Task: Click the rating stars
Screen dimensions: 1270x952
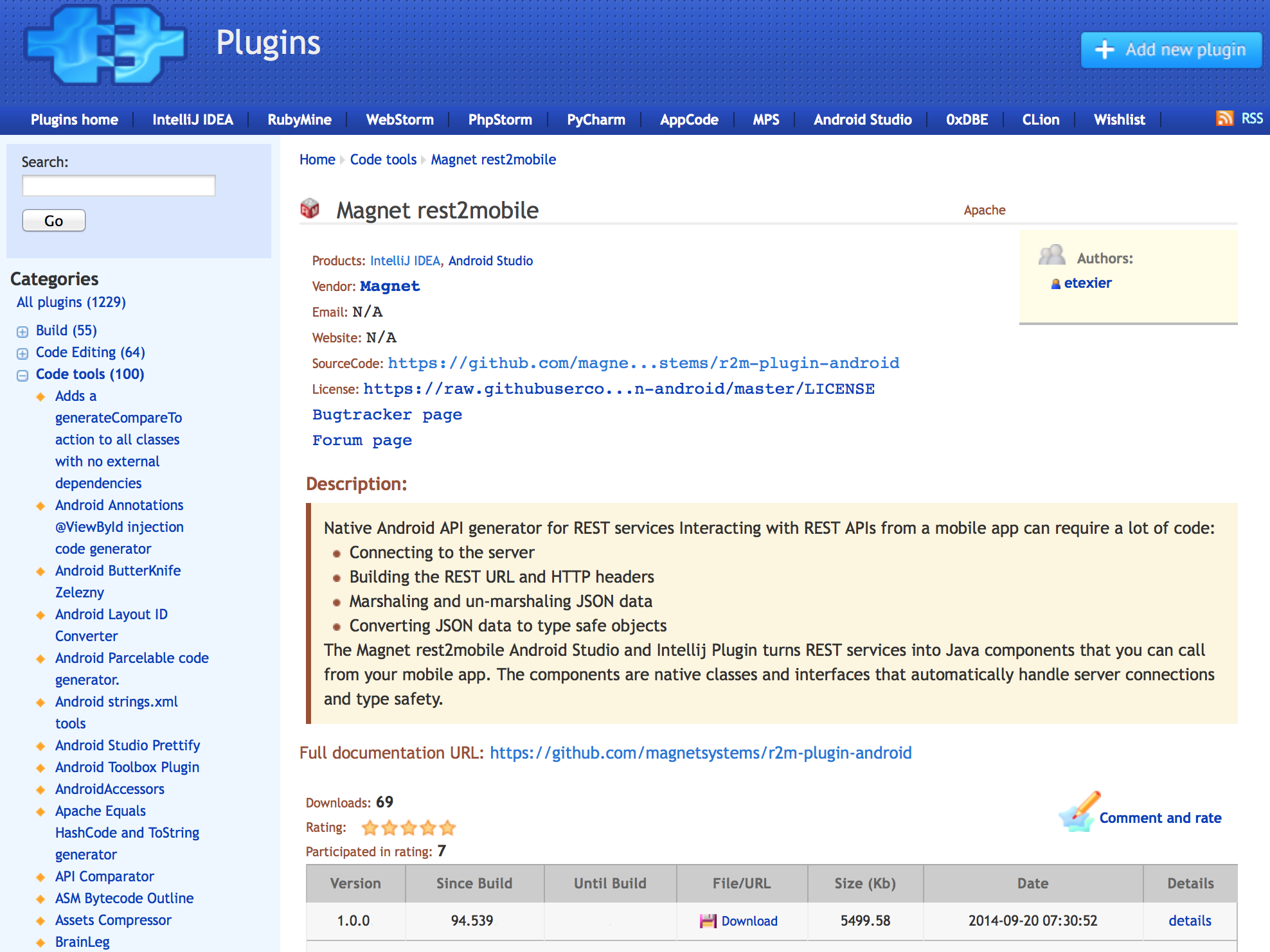Action: coord(409,827)
